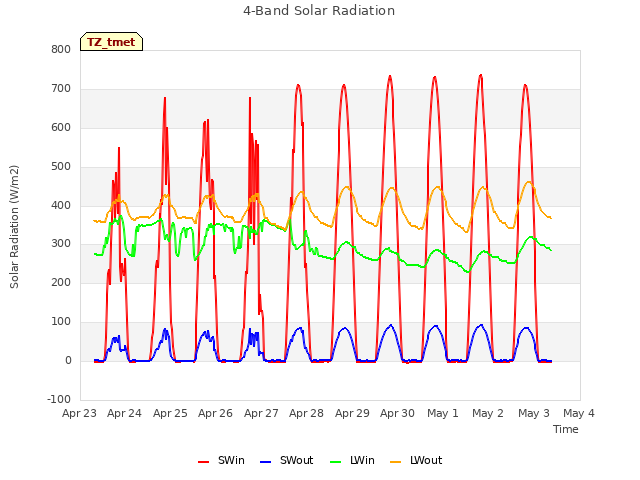This screenshot has height=480, width=640.
Task: Click the green LWin legend color marker
Action: click(336, 462)
